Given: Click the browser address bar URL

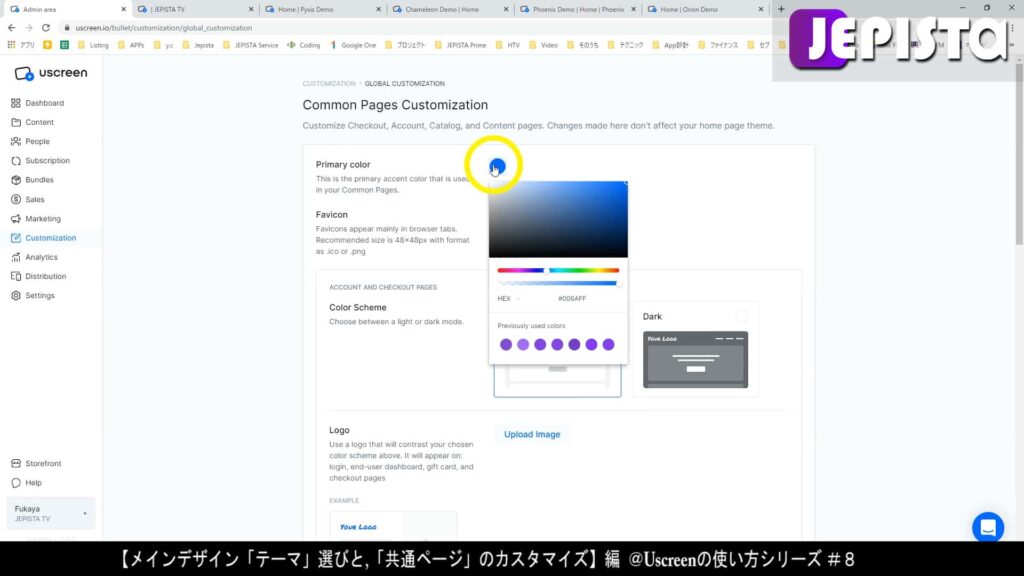Looking at the screenshot, I should point(163,28).
